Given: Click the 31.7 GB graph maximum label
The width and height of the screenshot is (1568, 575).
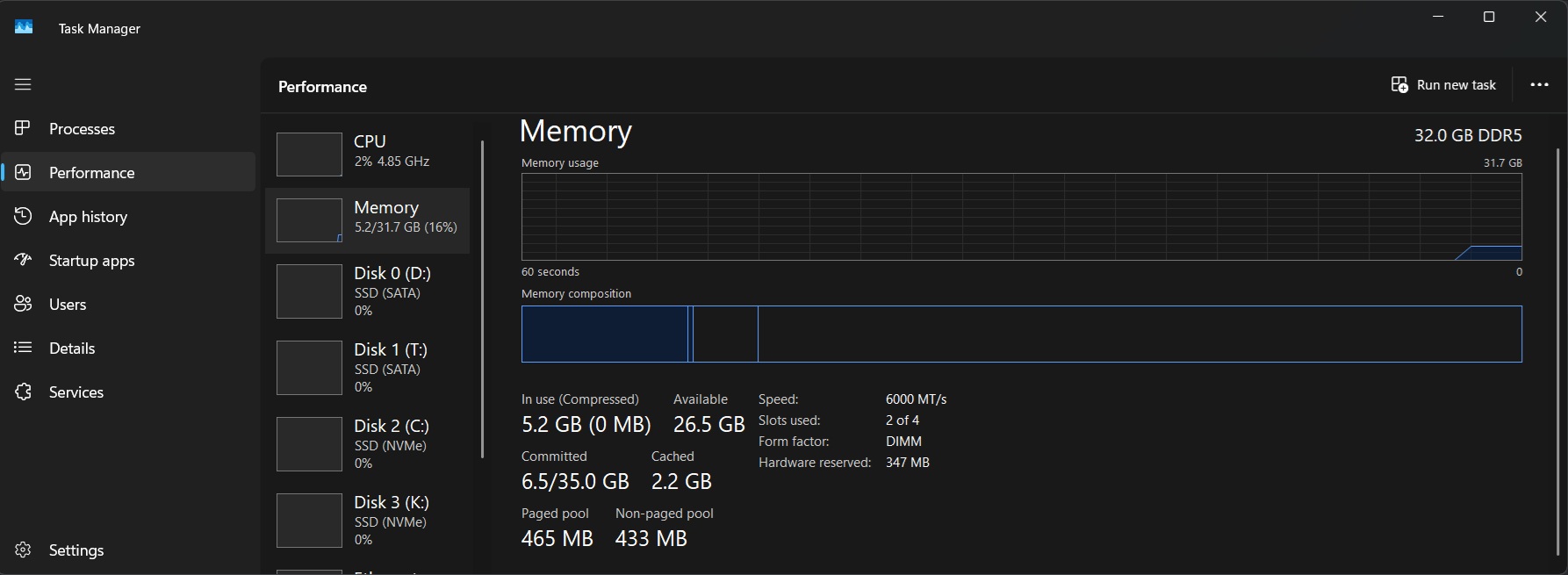Looking at the screenshot, I should click(1503, 163).
